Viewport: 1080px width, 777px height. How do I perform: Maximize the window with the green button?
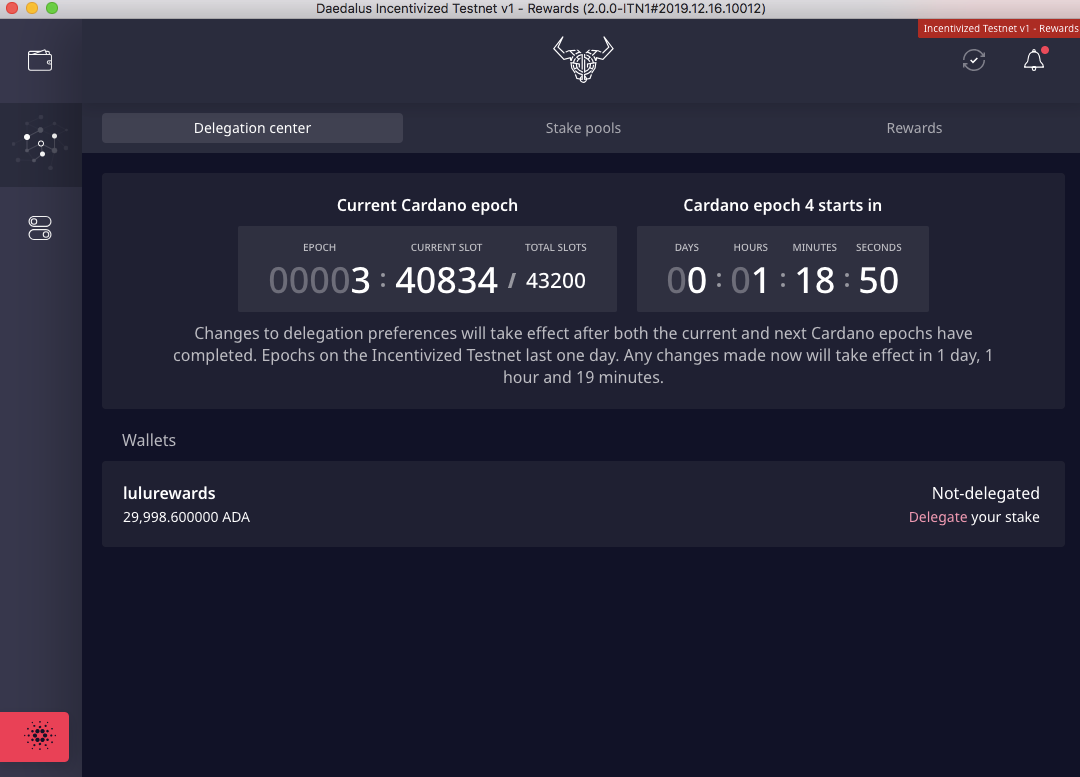tap(52, 8)
